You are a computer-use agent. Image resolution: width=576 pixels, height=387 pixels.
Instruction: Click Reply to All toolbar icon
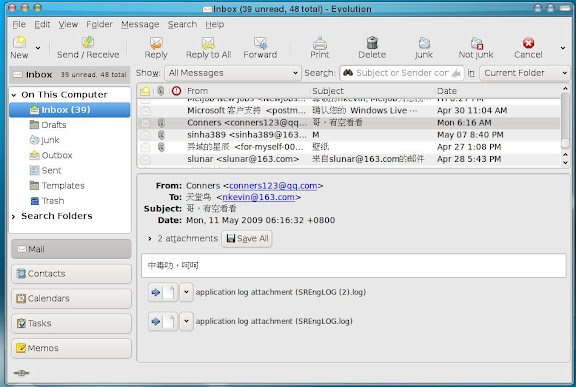coord(208,43)
